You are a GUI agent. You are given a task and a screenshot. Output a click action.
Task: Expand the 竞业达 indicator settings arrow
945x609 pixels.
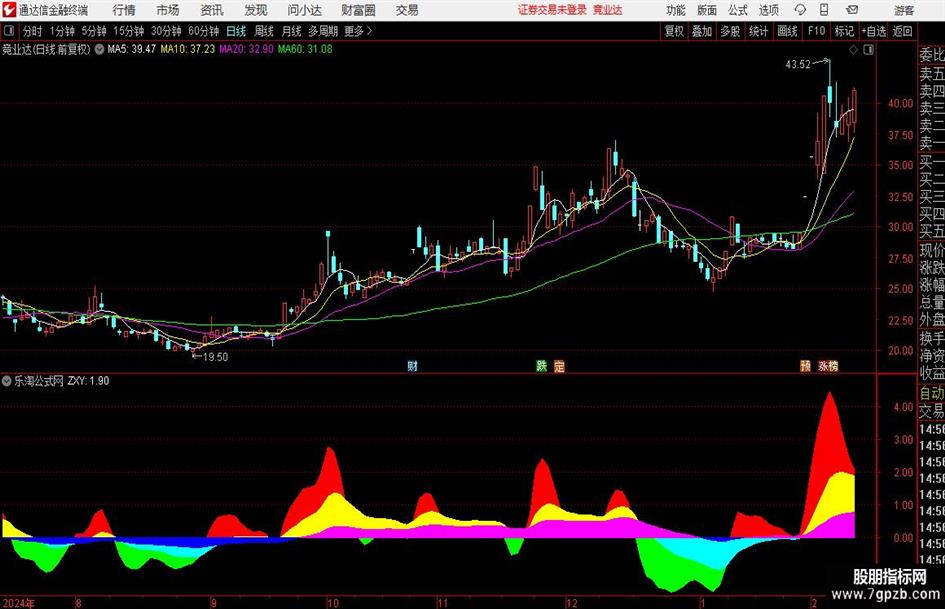point(99,49)
